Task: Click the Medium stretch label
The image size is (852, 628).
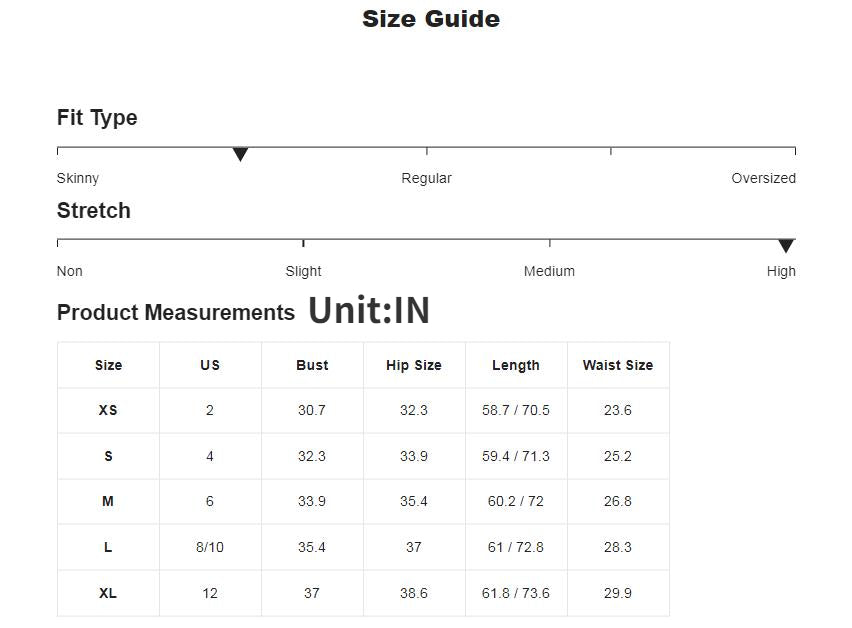Action: [x=549, y=271]
